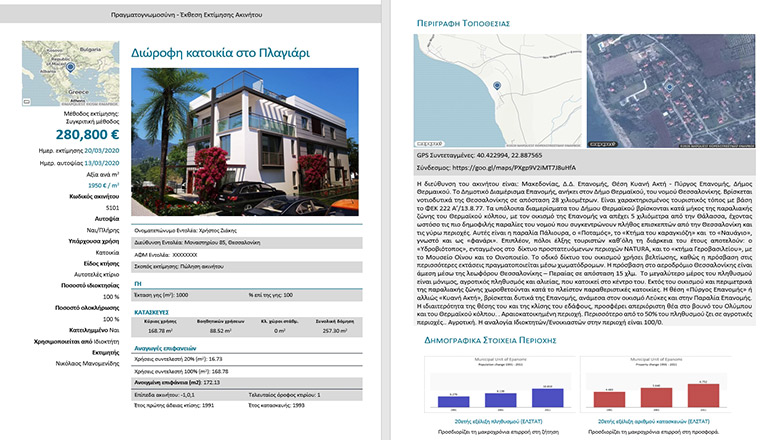Click the pin on the satellite map
Screen dimensions: 770x440
click(670, 87)
